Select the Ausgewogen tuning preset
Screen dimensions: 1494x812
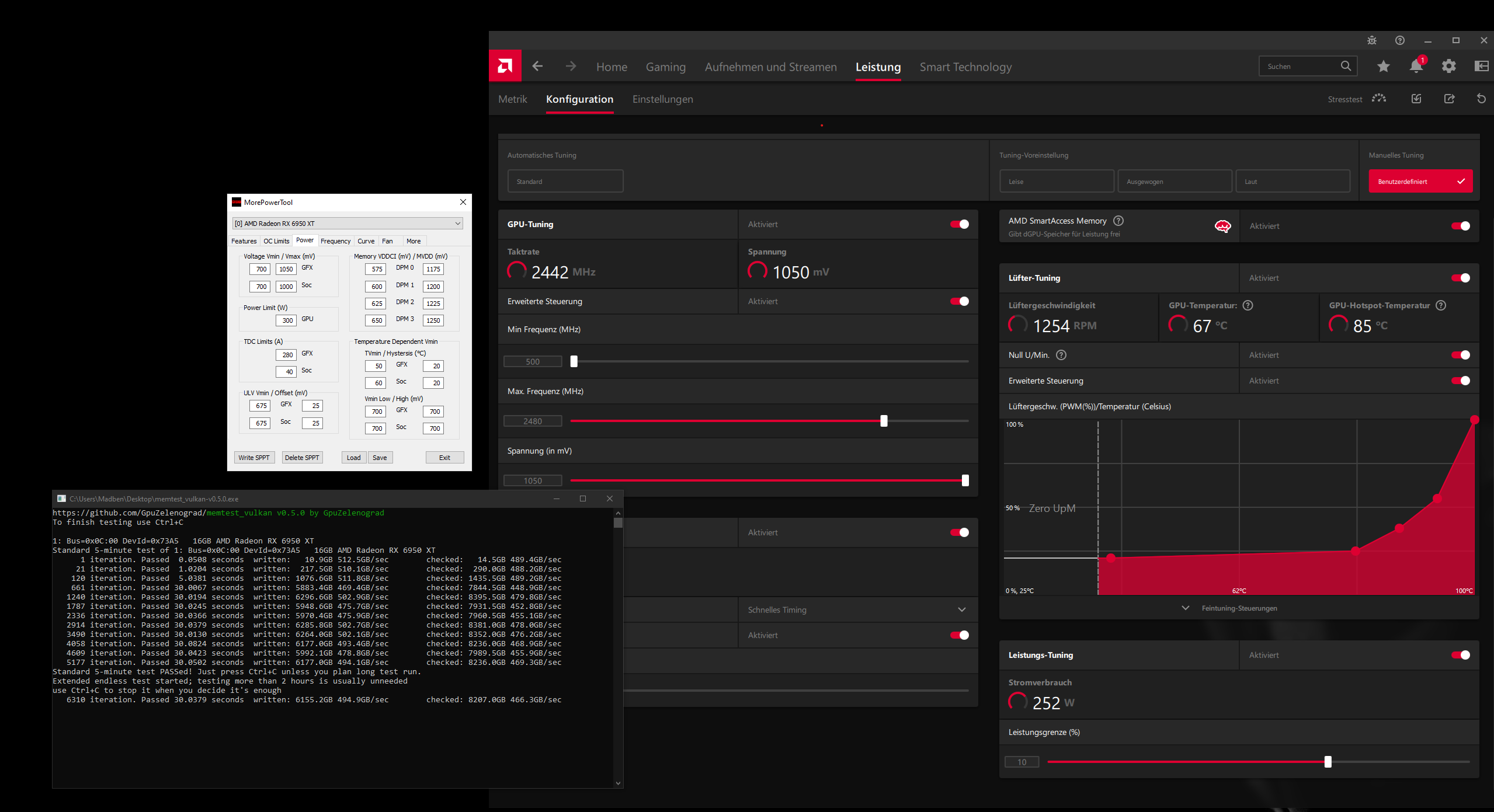pos(1174,182)
